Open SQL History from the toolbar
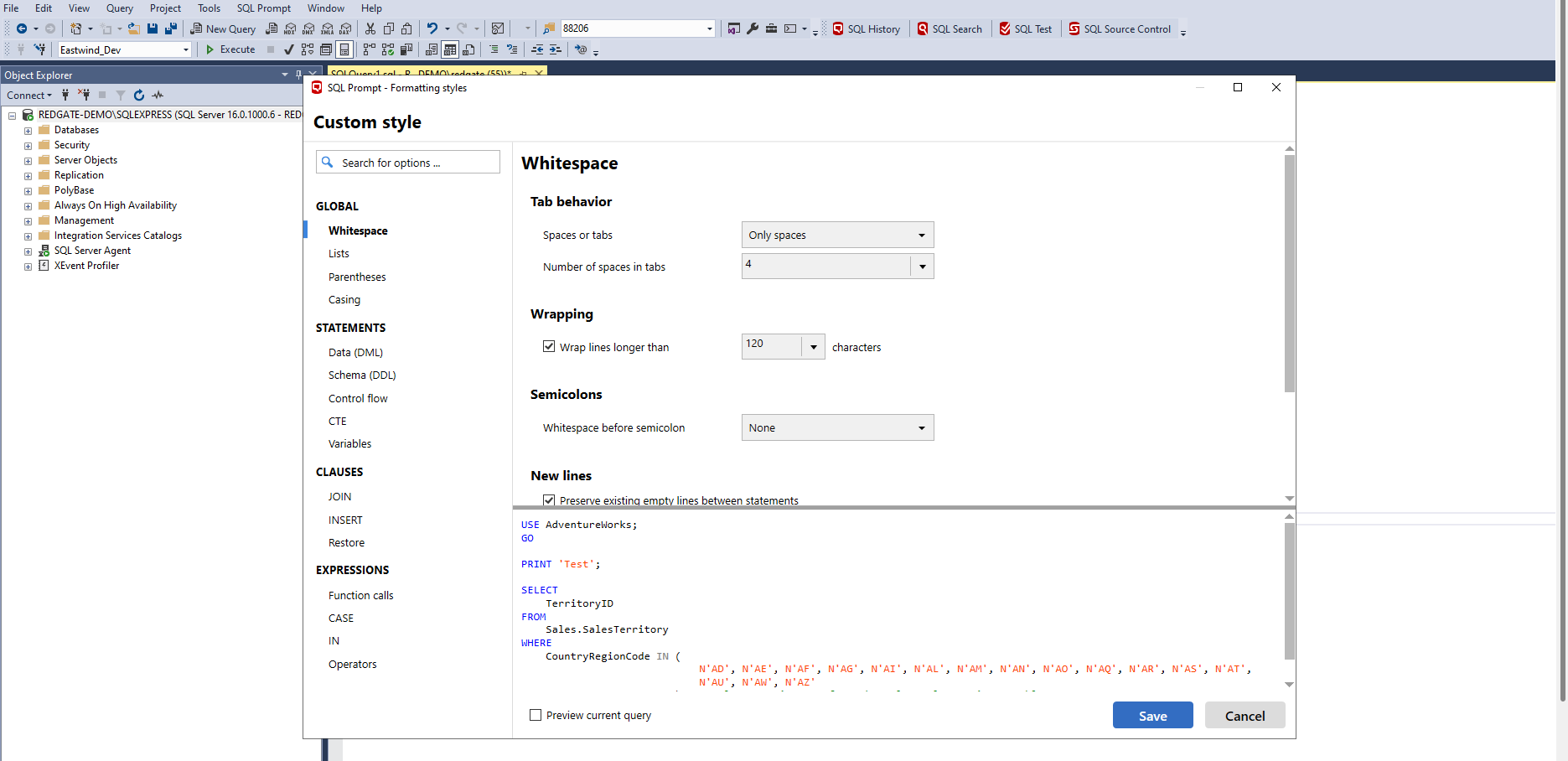 866,28
